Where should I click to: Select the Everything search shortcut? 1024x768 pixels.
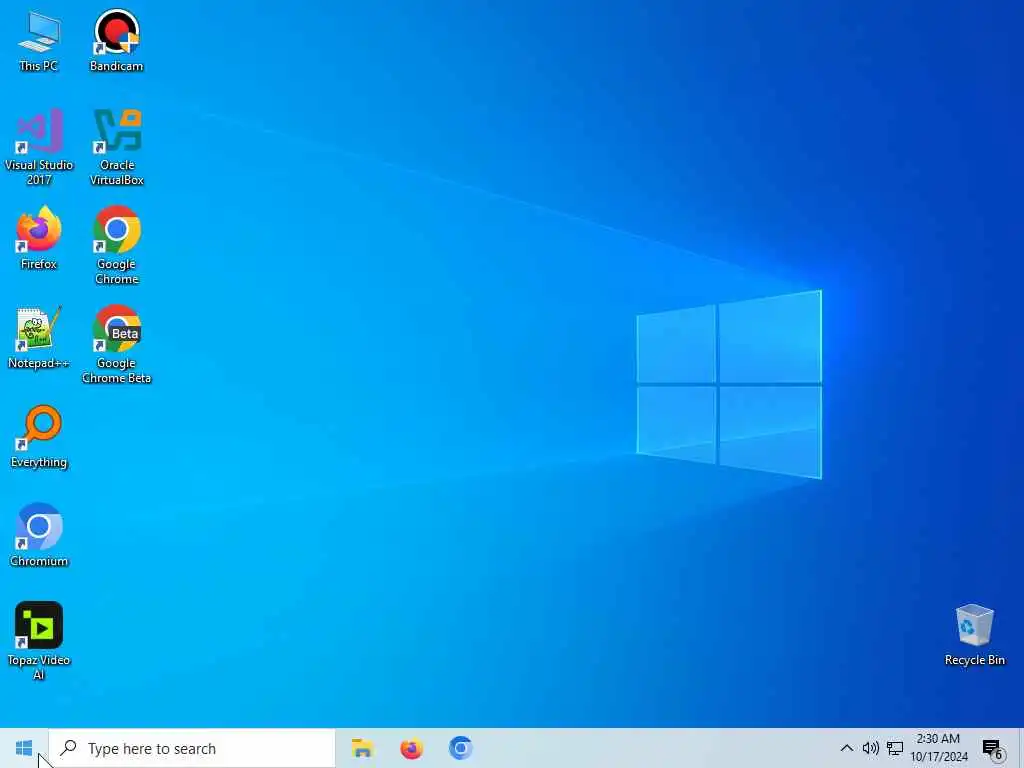tap(39, 437)
